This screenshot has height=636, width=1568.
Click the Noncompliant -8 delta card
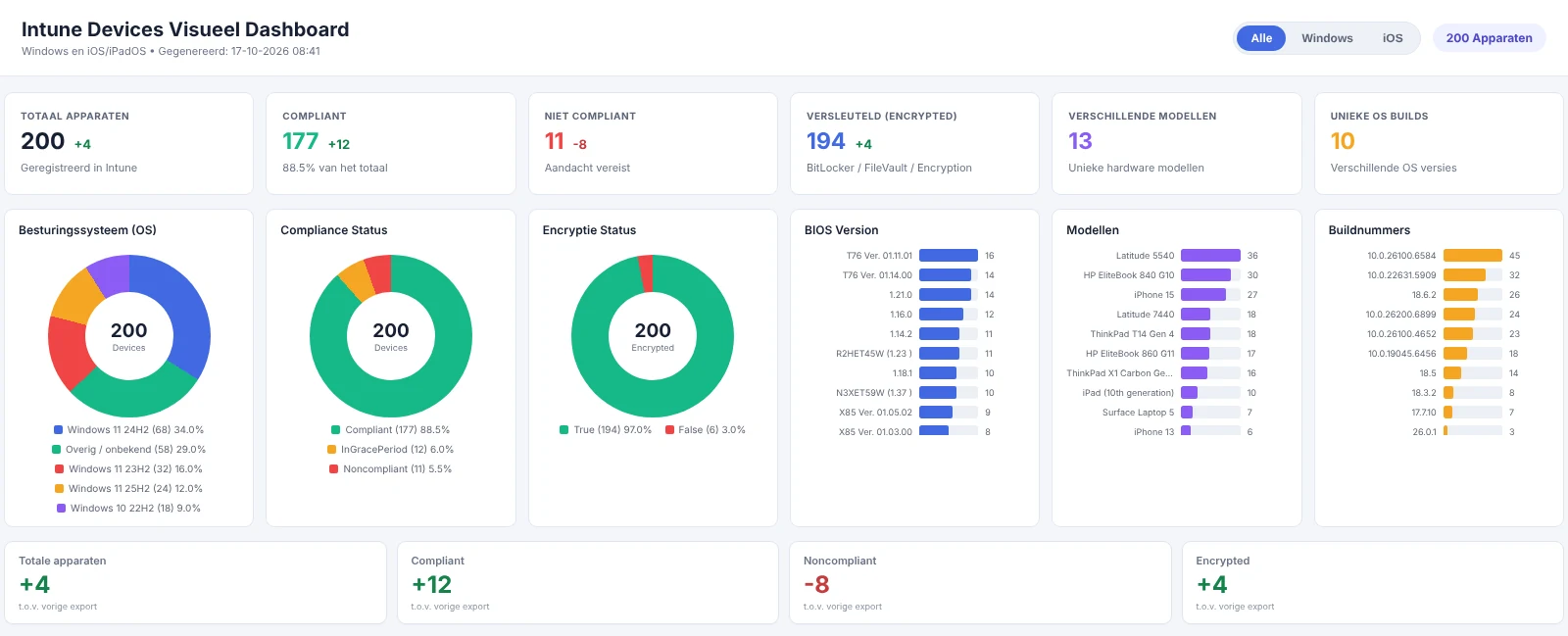coord(980,583)
